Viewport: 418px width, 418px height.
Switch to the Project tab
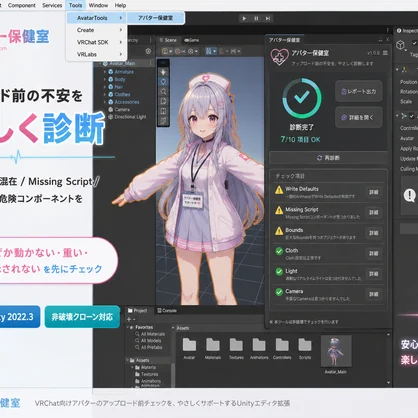(138, 311)
